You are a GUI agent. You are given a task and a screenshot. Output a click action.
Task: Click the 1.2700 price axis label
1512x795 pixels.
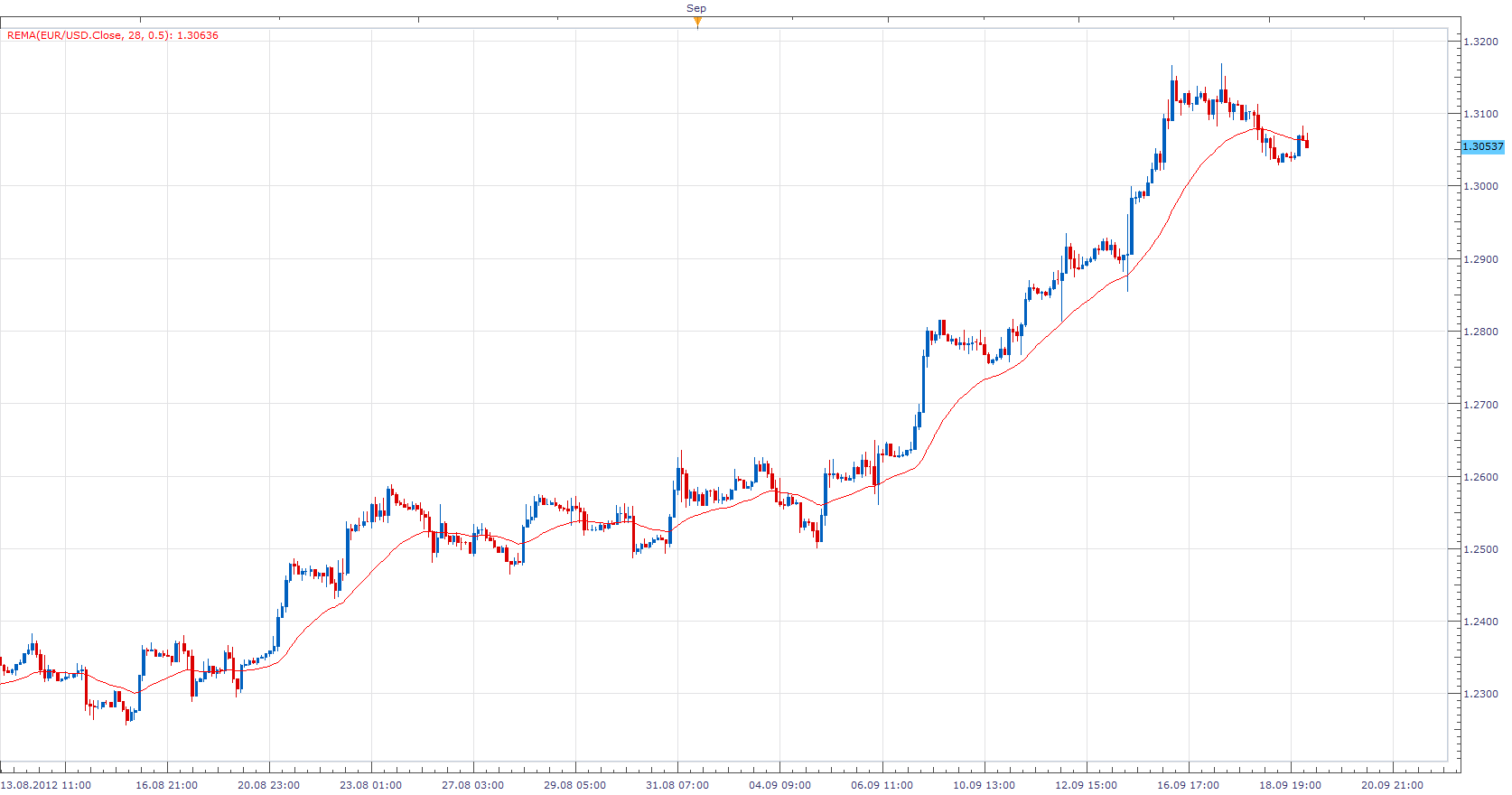[1480, 405]
